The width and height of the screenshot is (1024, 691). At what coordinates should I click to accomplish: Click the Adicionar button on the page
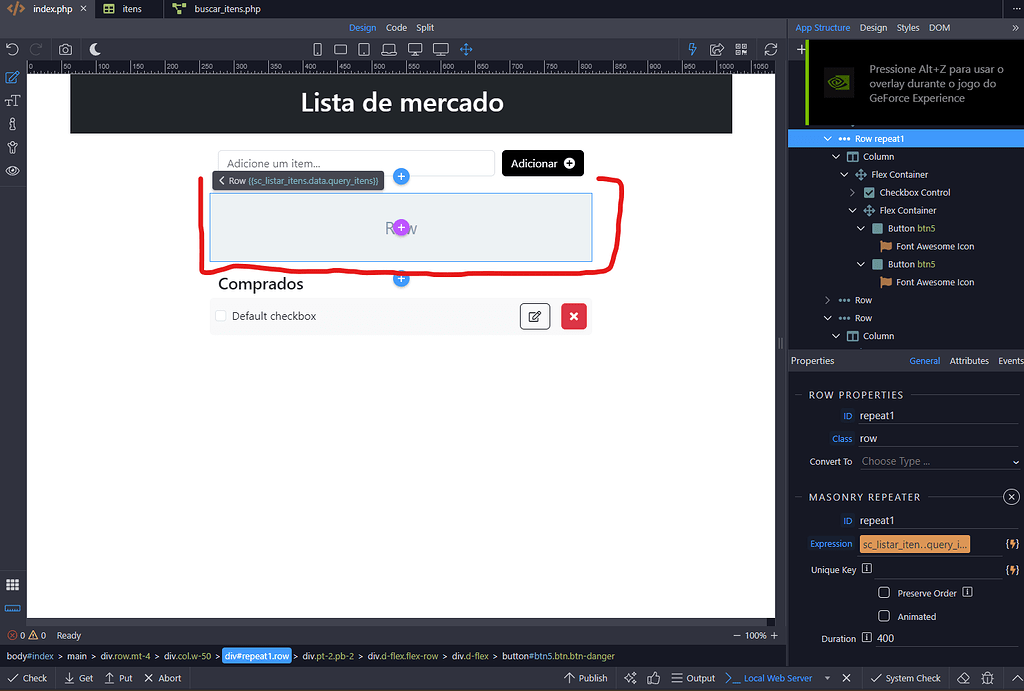point(542,163)
